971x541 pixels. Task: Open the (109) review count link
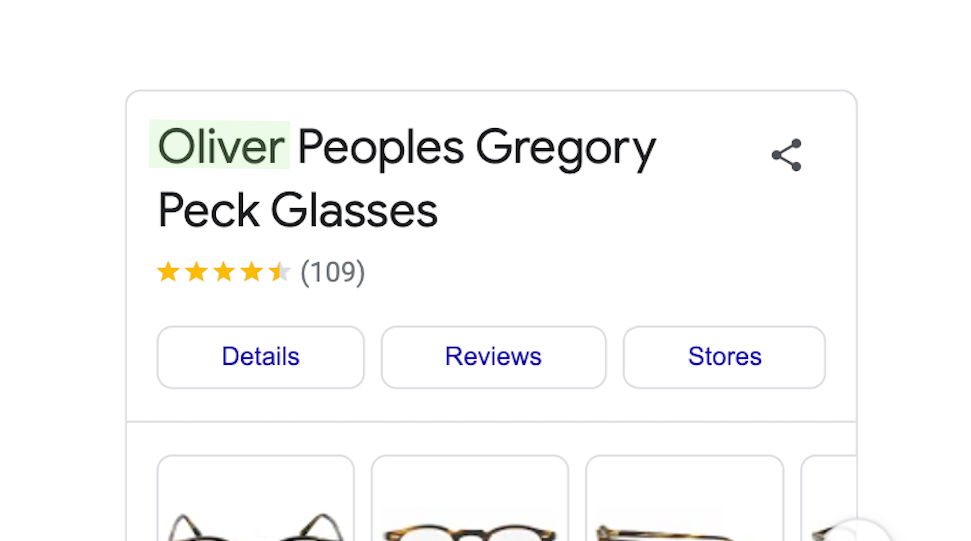[333, 272]
